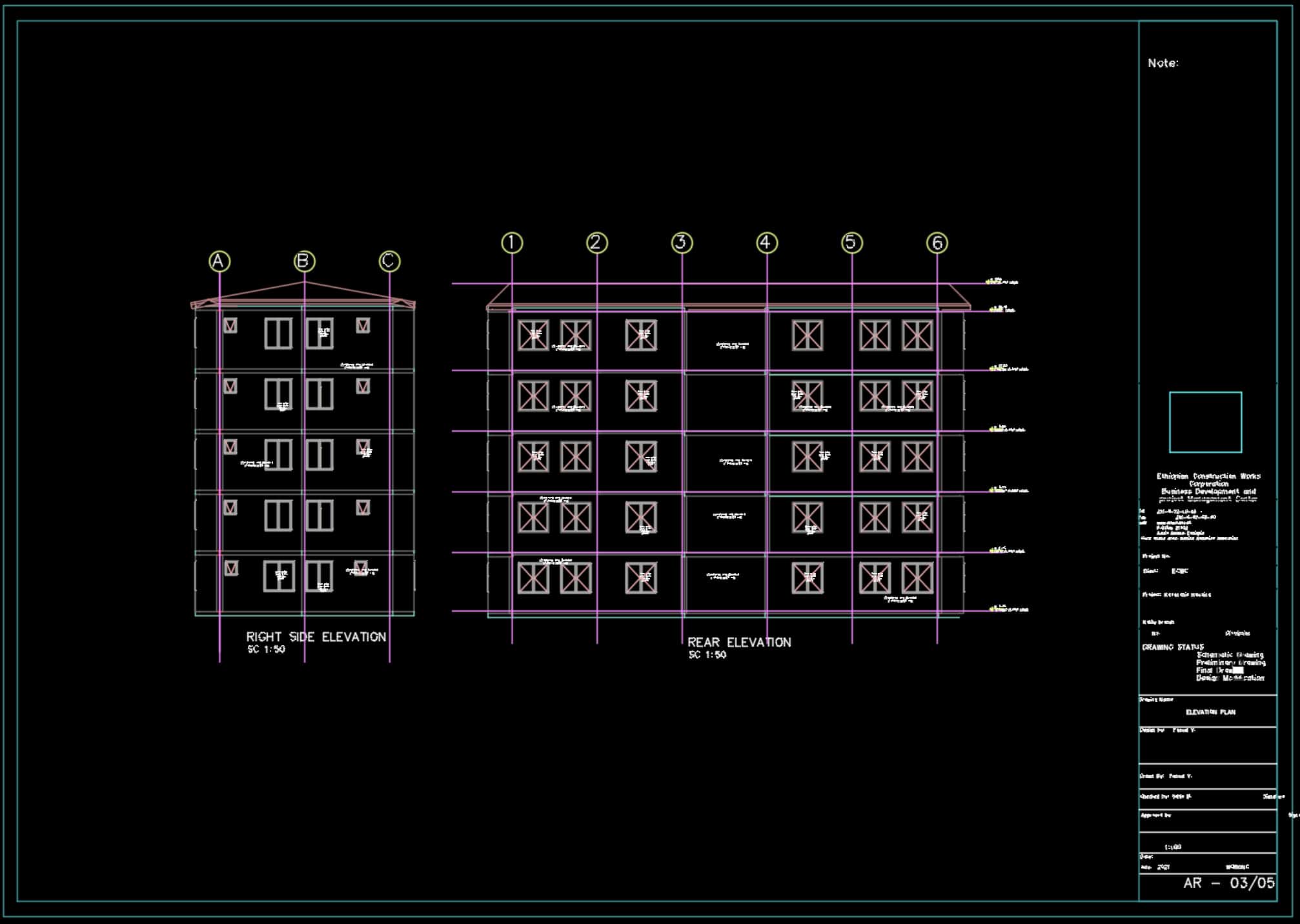This screenshot has height=924, width=1300.
Task: Click SC 1:50 under REAR ELEVATION
Action: pos(707,655)
